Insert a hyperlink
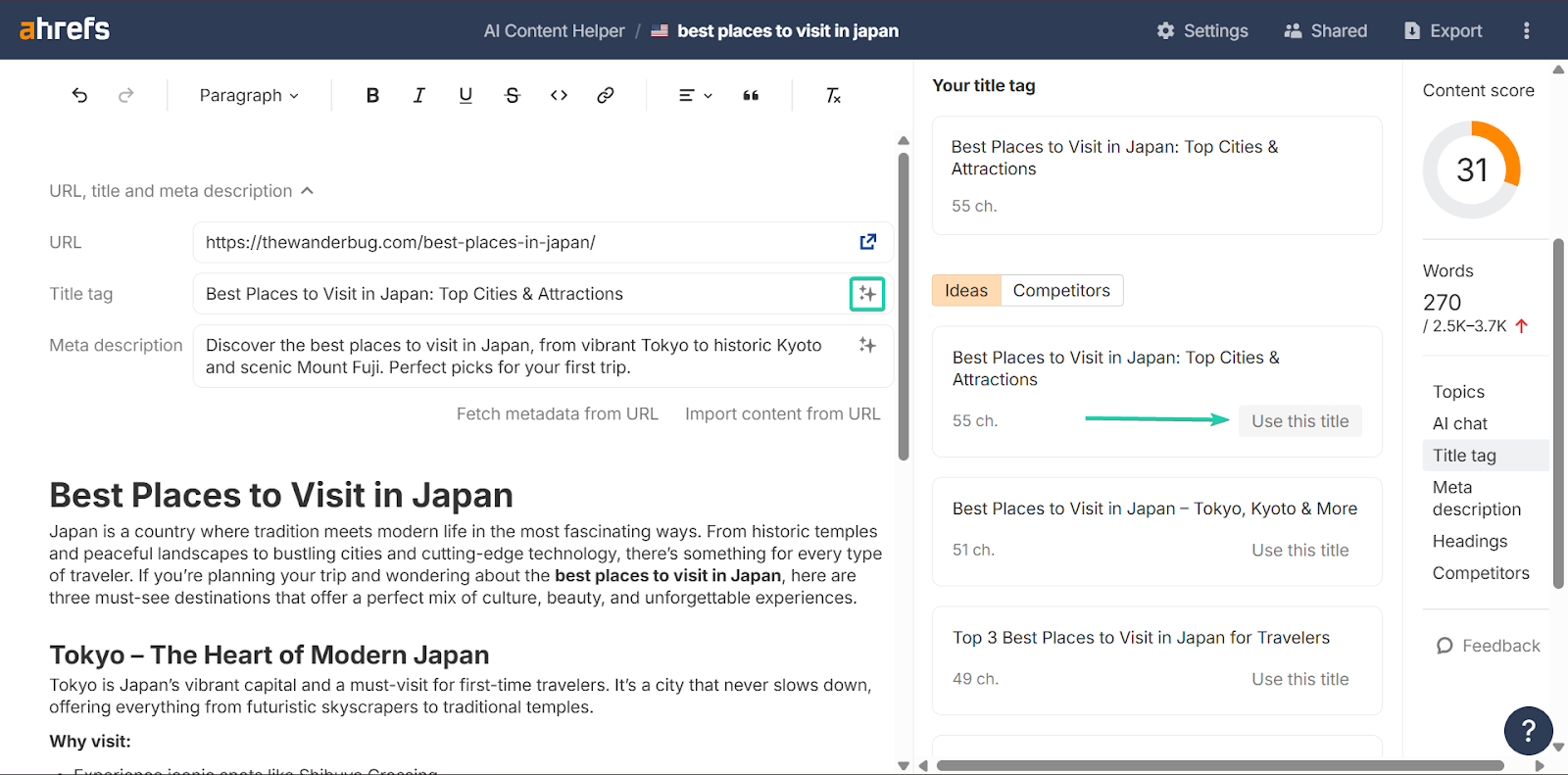Viewport: 1568px width, 775px height. click(606, 95)
